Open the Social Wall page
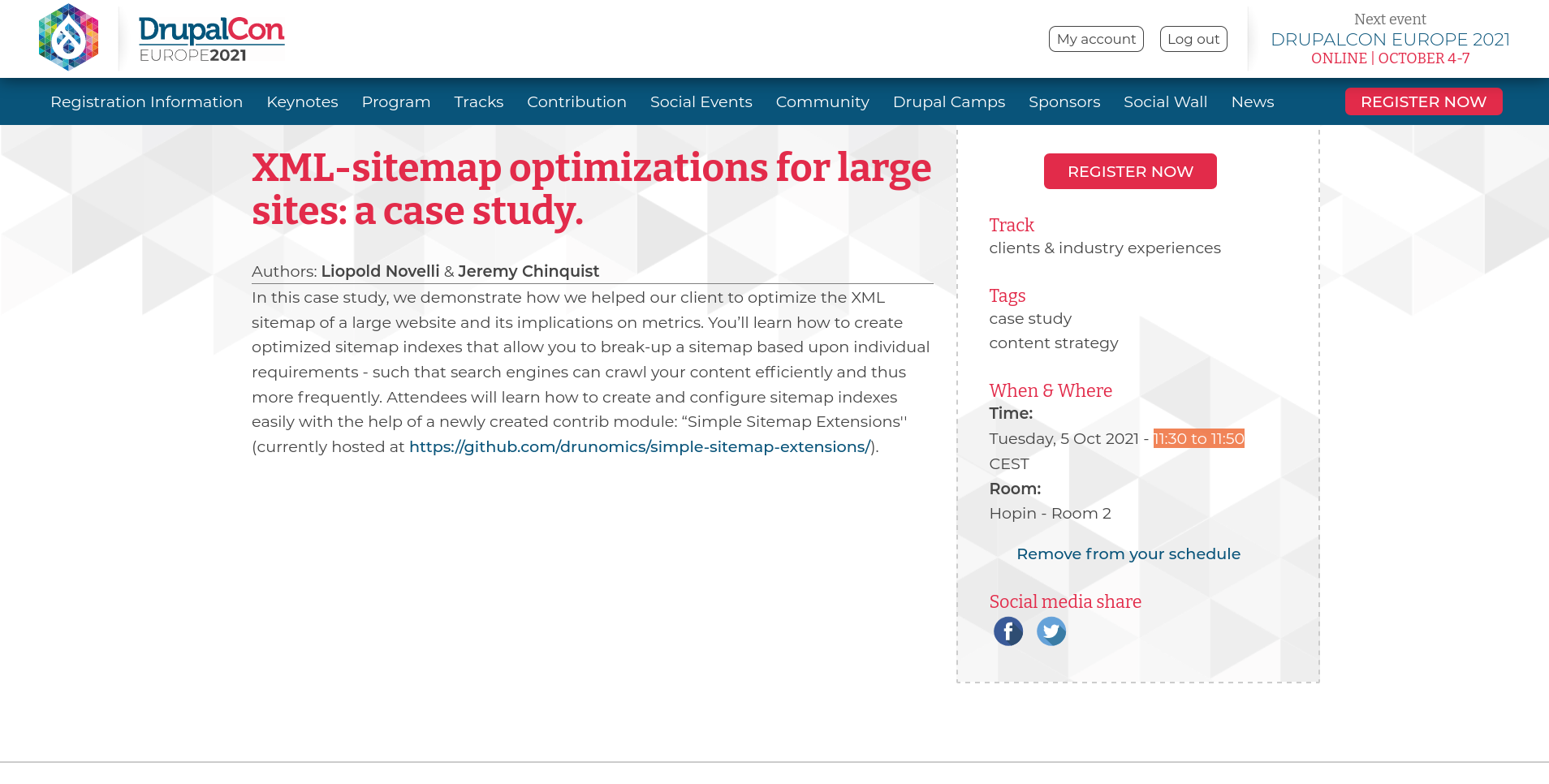The width and height of the screenshot is (1549, 784). click(1165, 102)
